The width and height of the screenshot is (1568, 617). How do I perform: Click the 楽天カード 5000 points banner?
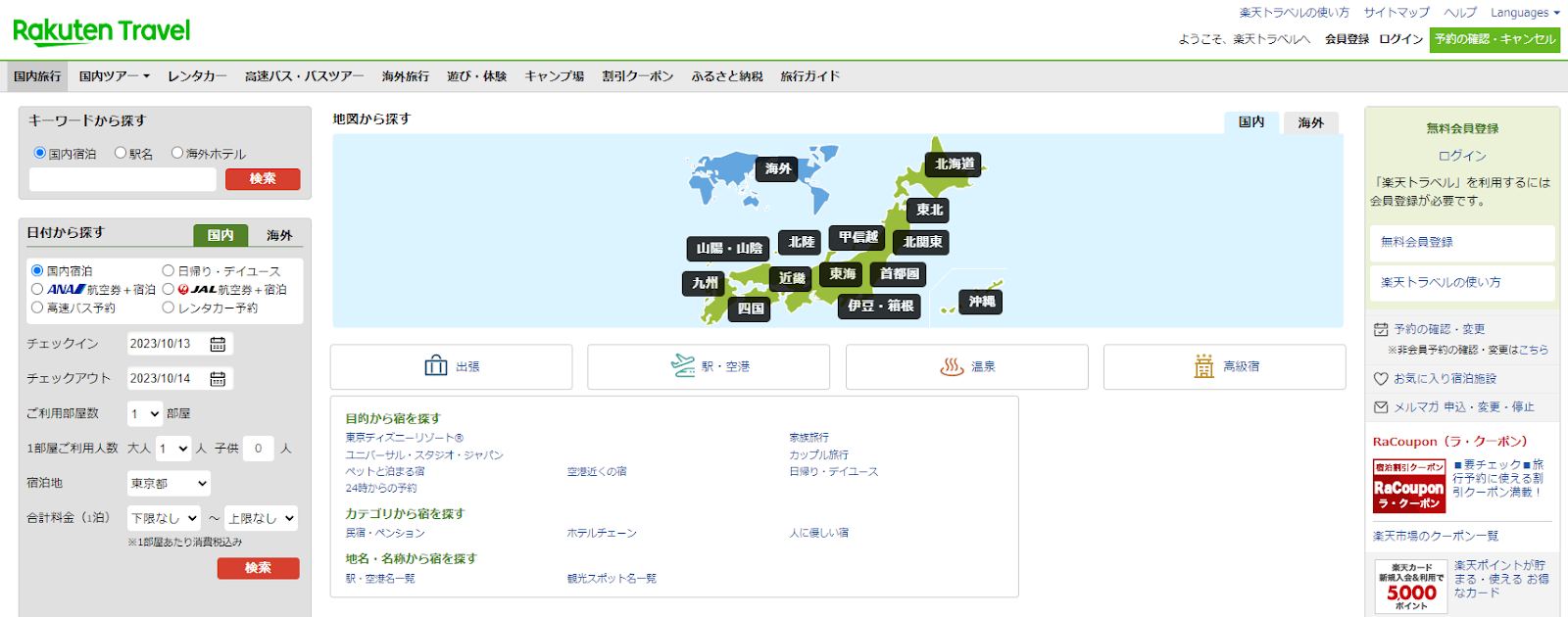1411,586
